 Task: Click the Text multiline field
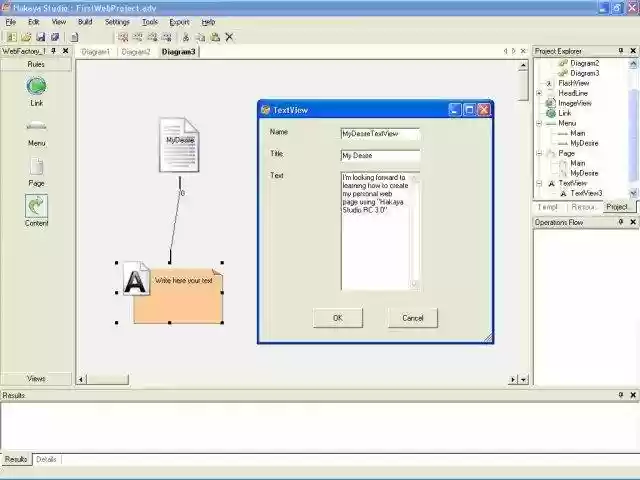pos(380,231)
